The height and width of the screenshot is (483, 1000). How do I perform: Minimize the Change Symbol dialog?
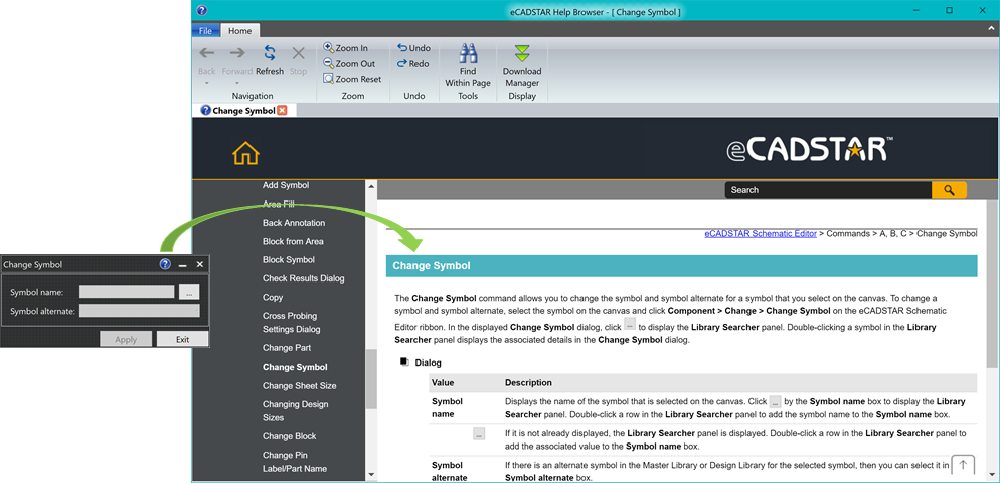(x=182, y=264)
